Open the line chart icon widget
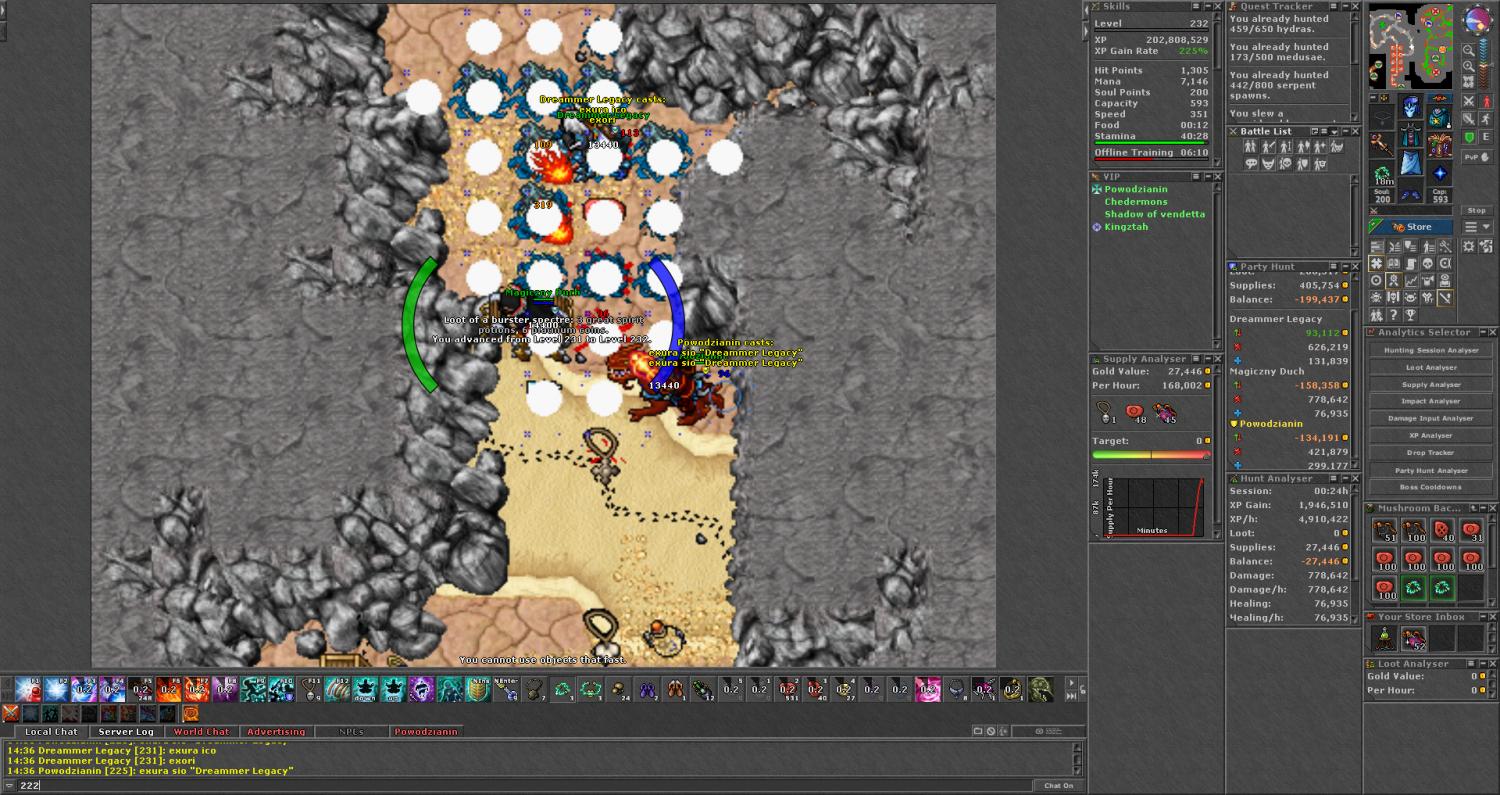 pos(1410,280)
